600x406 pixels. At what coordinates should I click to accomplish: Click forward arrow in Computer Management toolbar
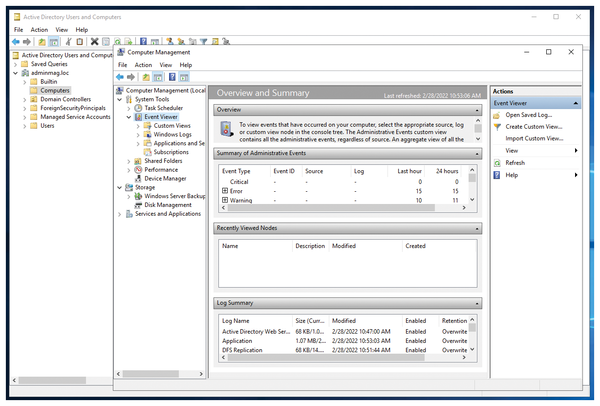pos(131,77)
